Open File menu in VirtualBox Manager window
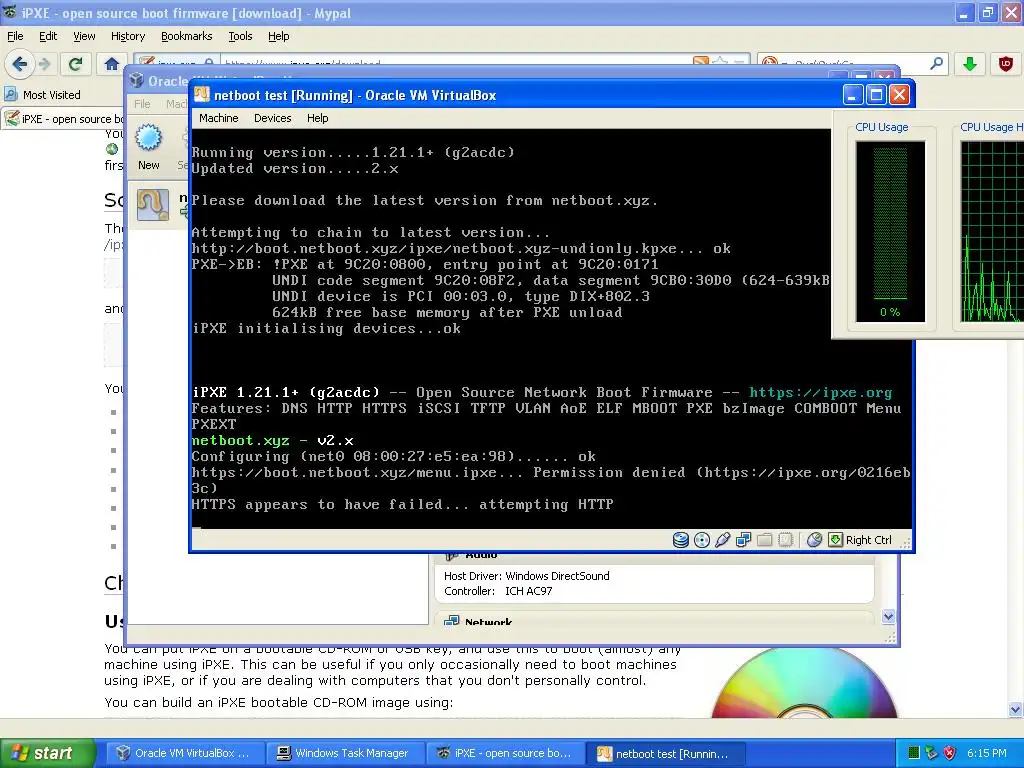 pos(142,104)
